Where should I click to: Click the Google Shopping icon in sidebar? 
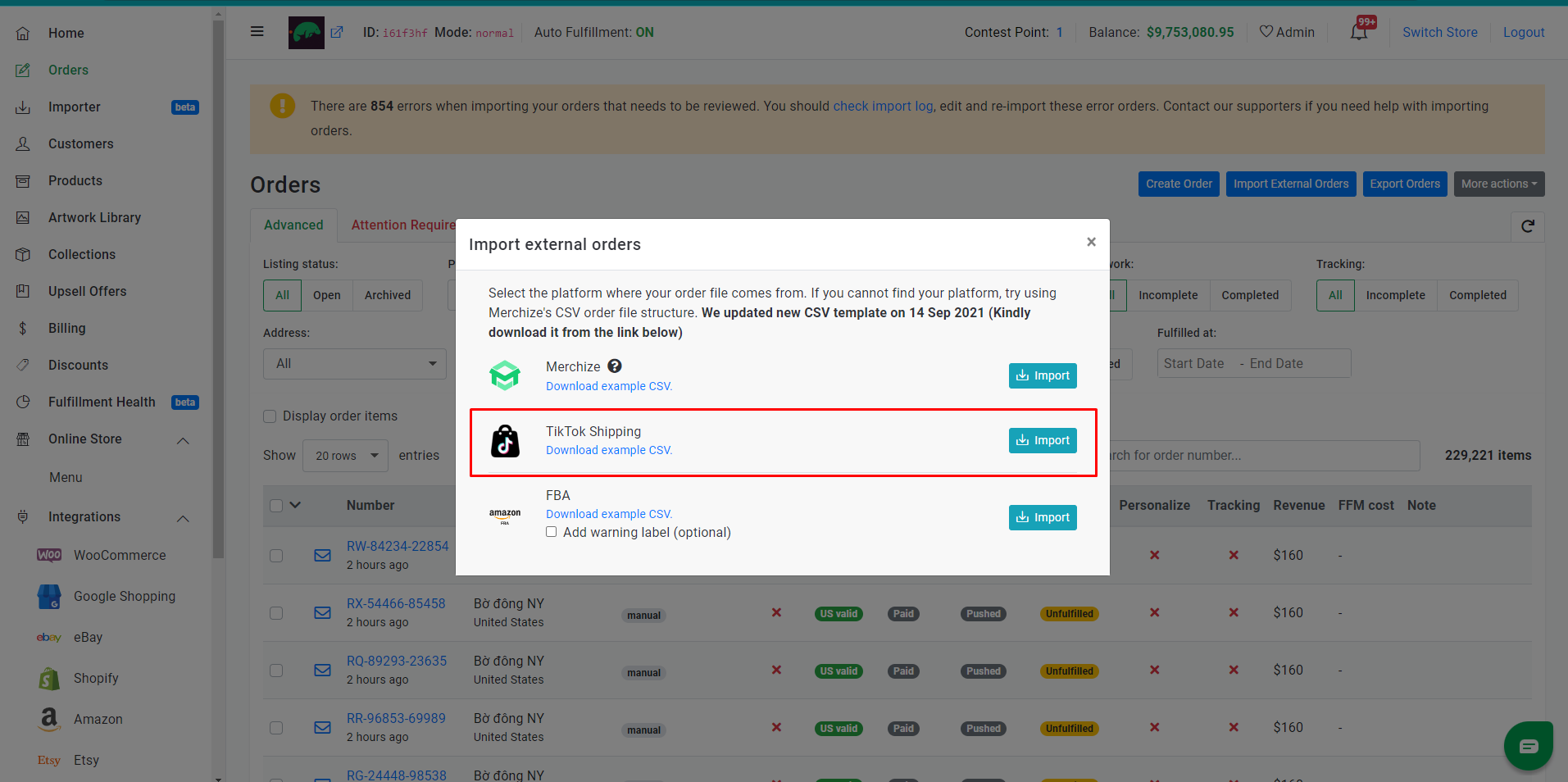pyautogui.click(x=49, y=597)
